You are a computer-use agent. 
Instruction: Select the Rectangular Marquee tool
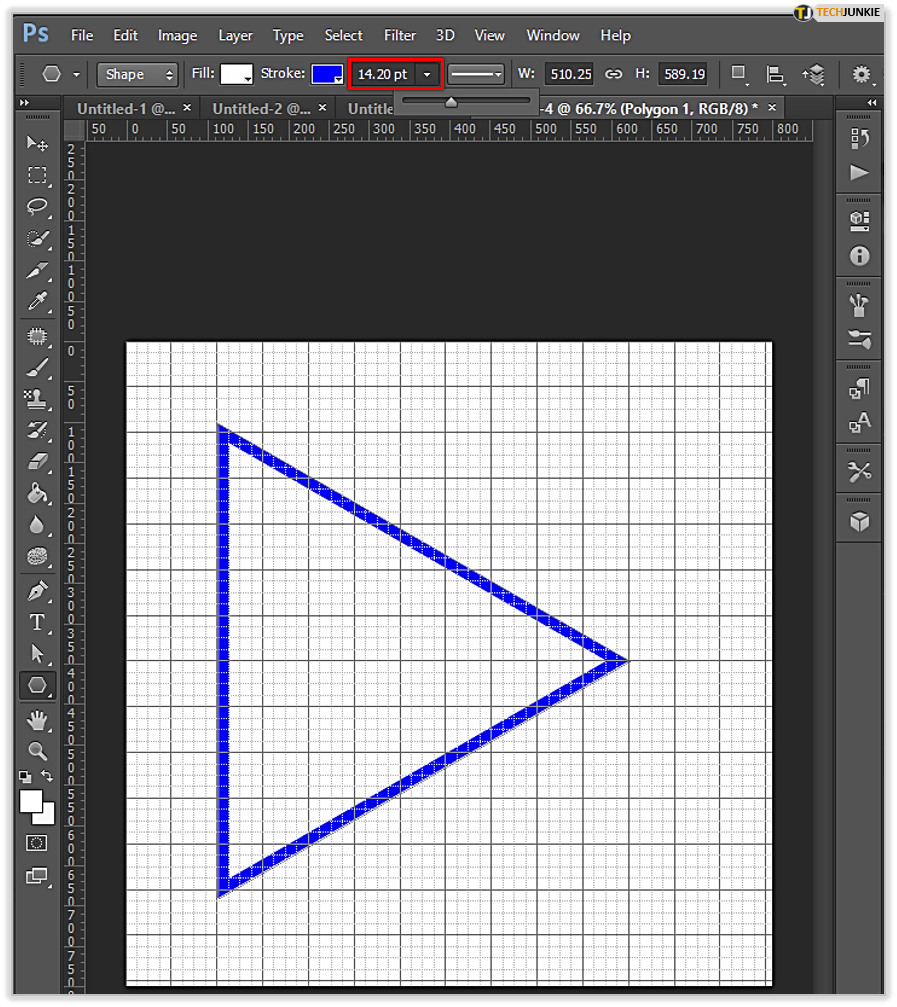[x=37, y=175]
